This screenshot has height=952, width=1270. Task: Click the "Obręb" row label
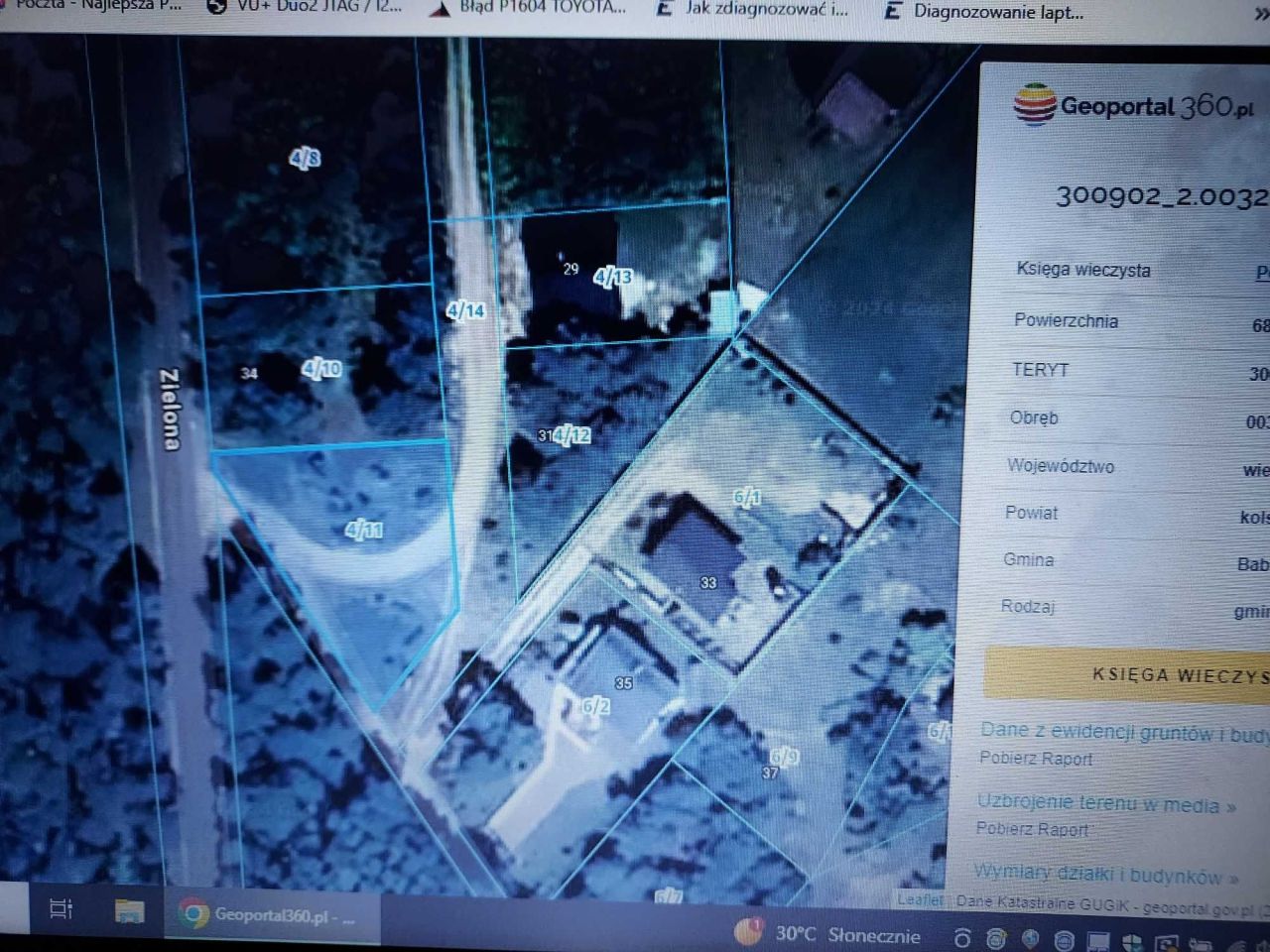pyautogui.click(x=1034, y=417)
